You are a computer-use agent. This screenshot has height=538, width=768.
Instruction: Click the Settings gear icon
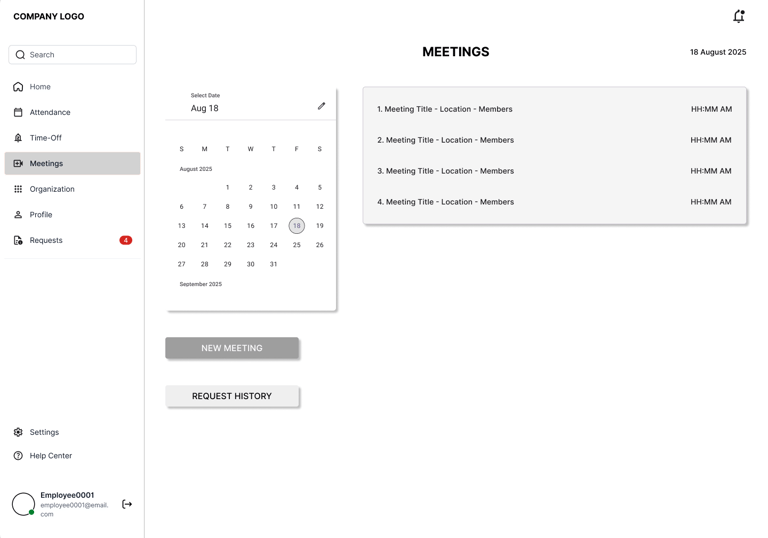pyautogui.click(x=18, y=432)
